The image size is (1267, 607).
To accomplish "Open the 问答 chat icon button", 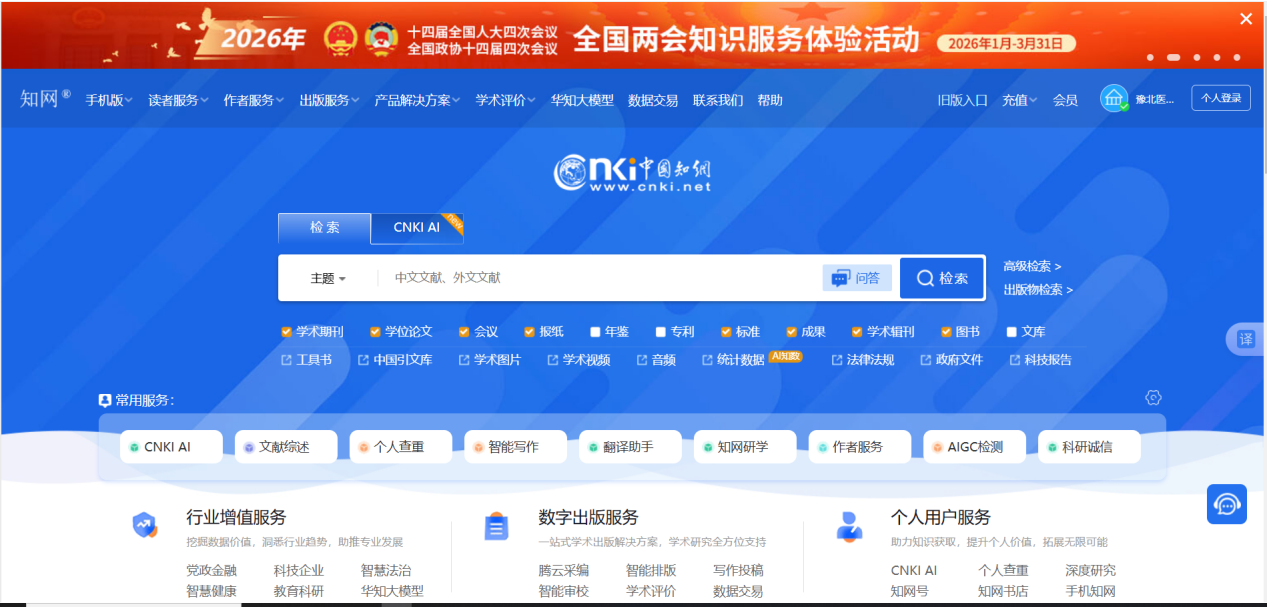I will [856, 278].
